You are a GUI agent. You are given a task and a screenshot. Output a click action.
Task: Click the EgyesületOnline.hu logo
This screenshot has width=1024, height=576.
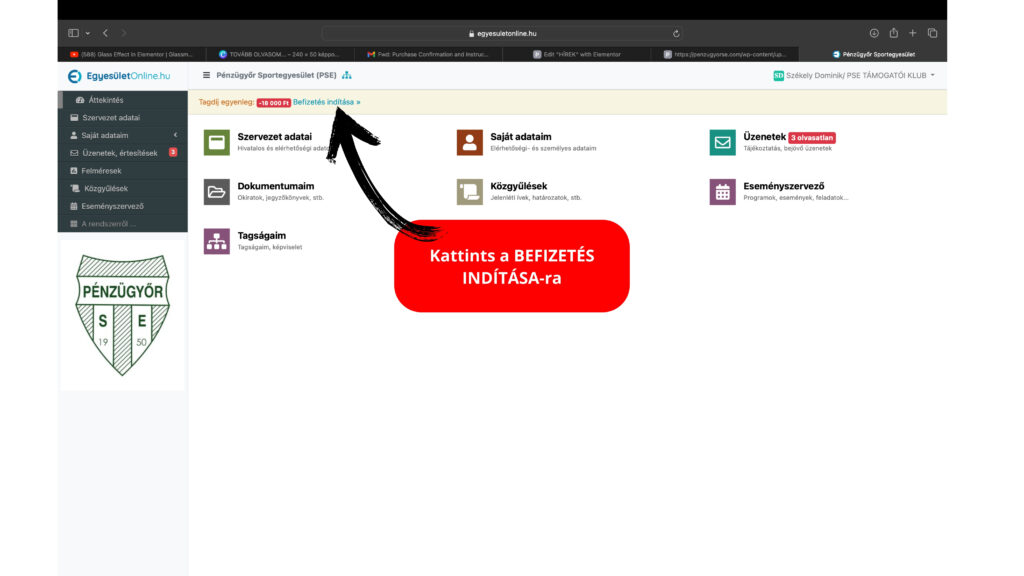[119, 76]
